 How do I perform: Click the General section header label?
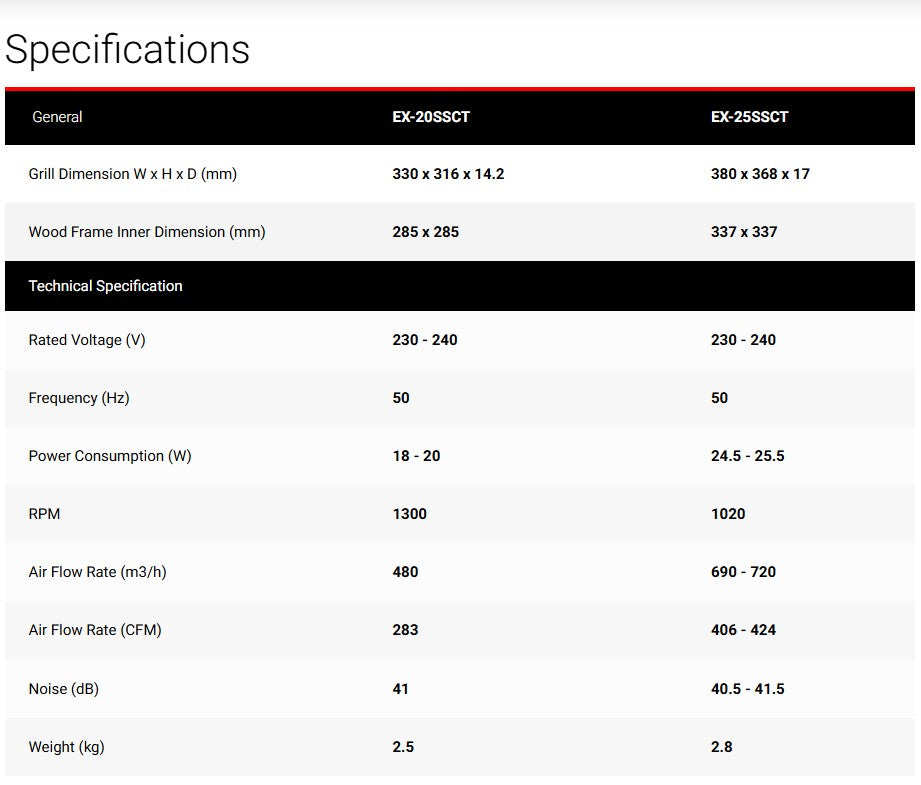[x=57, y=117]
